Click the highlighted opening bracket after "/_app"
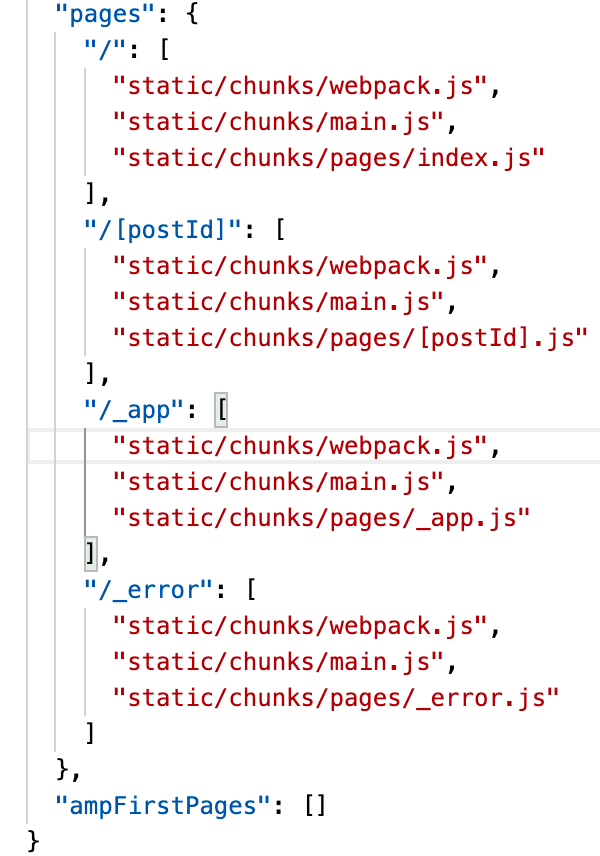 coord(221,410)
